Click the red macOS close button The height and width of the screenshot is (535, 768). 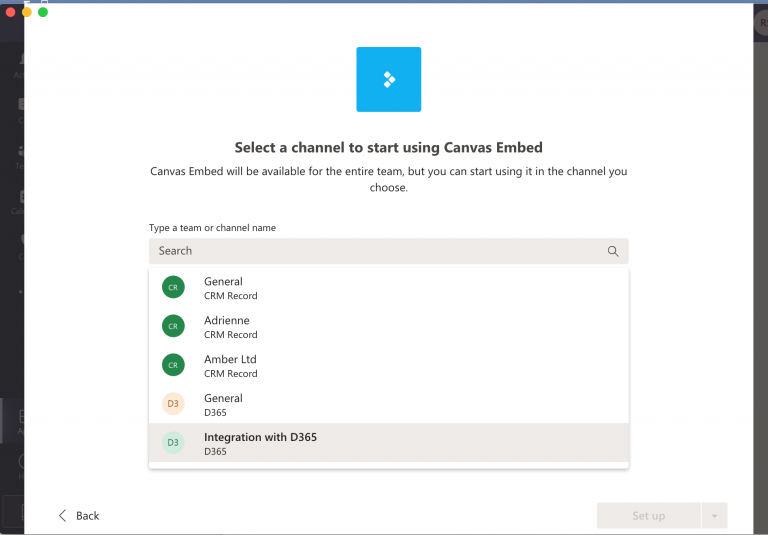[11, 12]
